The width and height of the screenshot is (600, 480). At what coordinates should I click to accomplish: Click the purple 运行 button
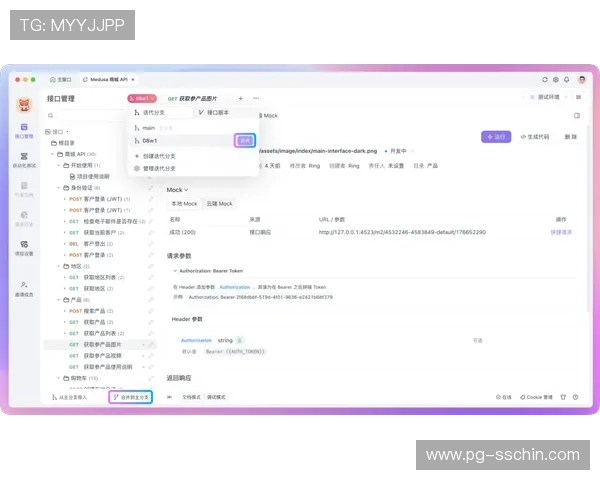pos(494,135)
